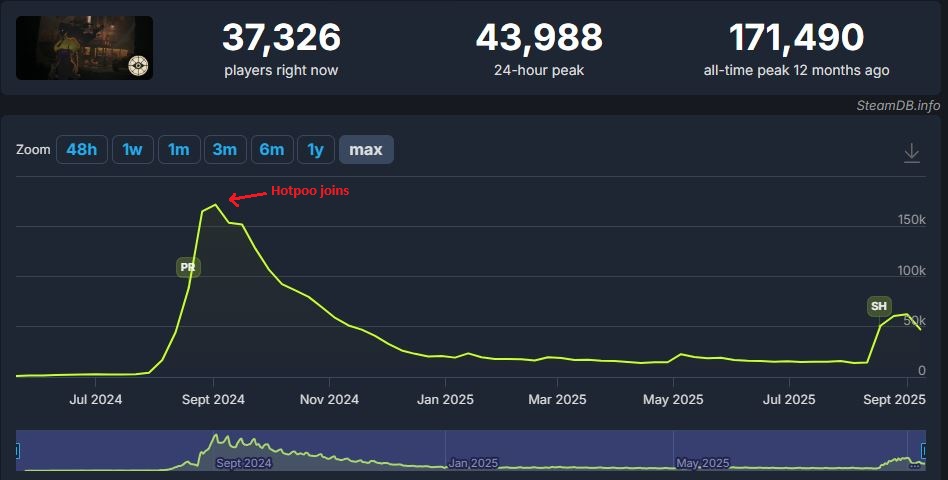This screenshot has width=948, height=480.
Task: Click the main chart's May 2025 axis label
Action: 673,400
